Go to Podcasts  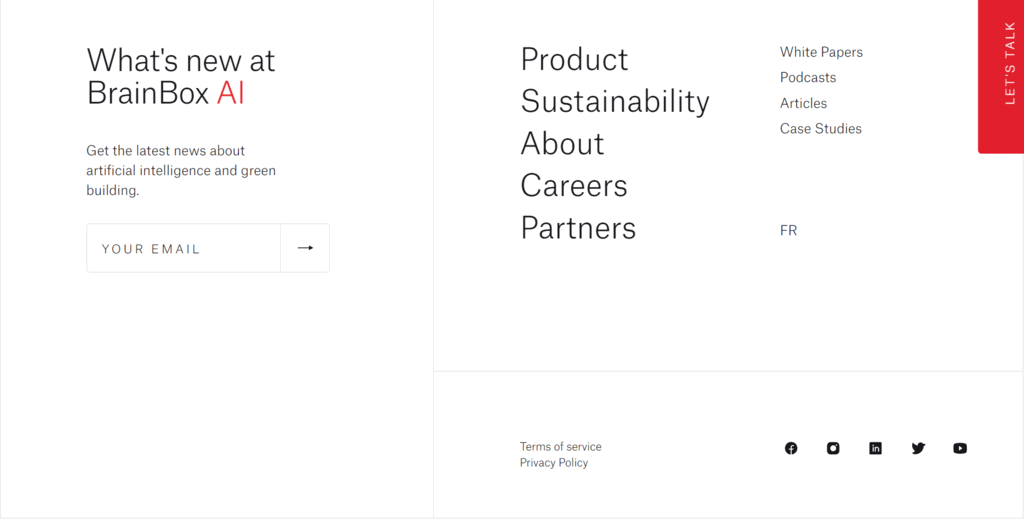(x=808, y=77)
